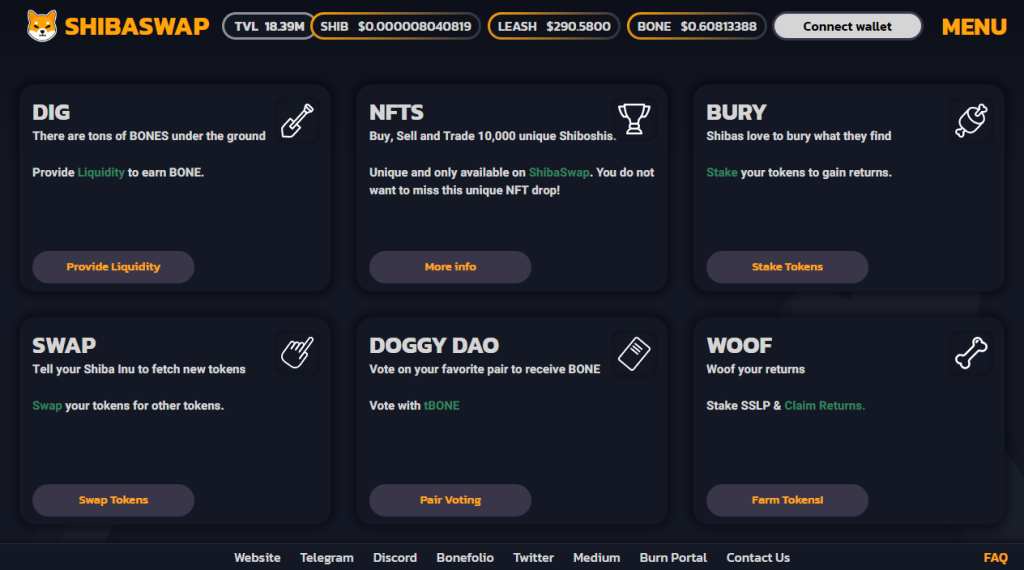Follow the green Swap link in SWAP card

click(x=47, y=405)
